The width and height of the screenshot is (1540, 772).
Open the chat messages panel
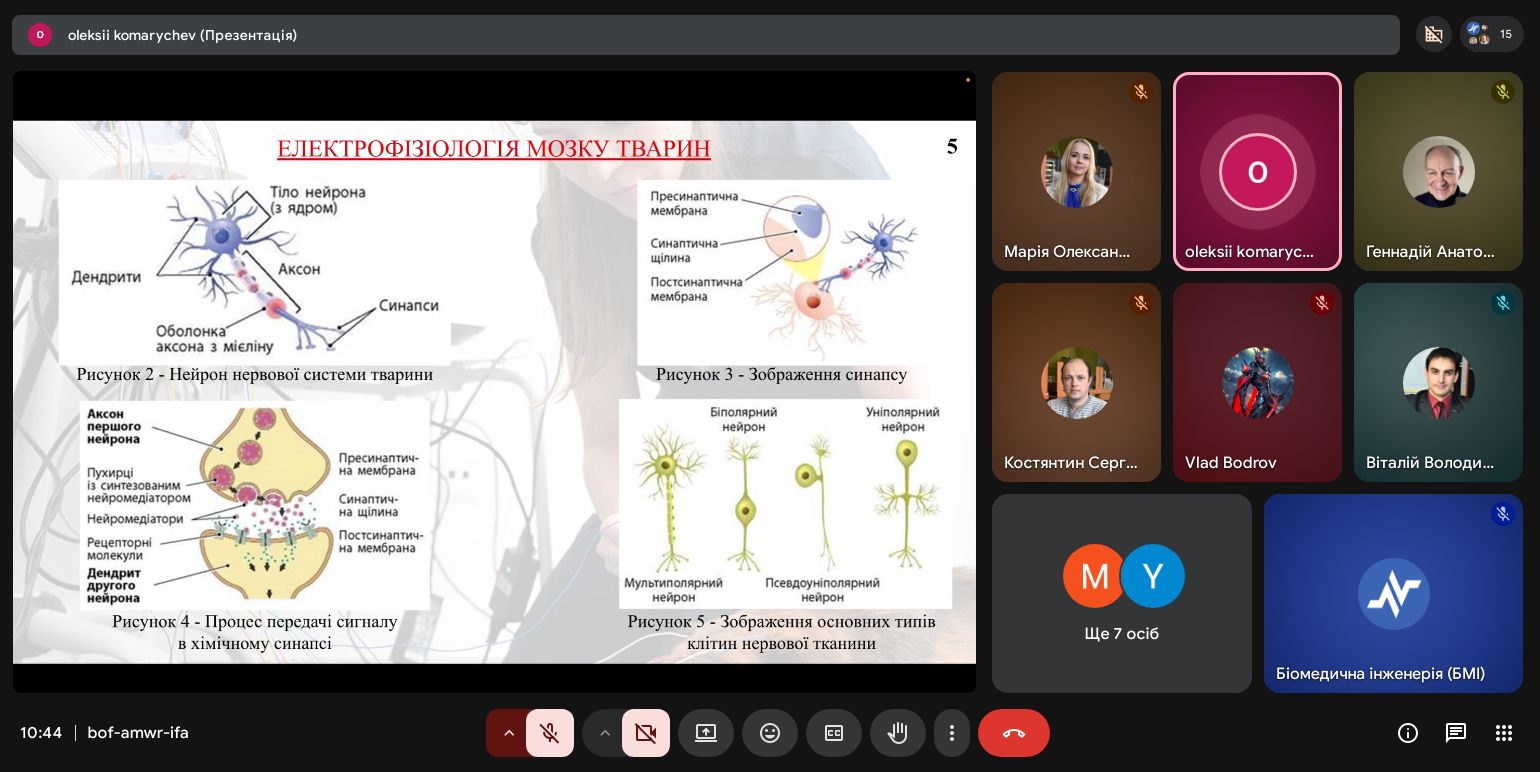pos(1456,733)
